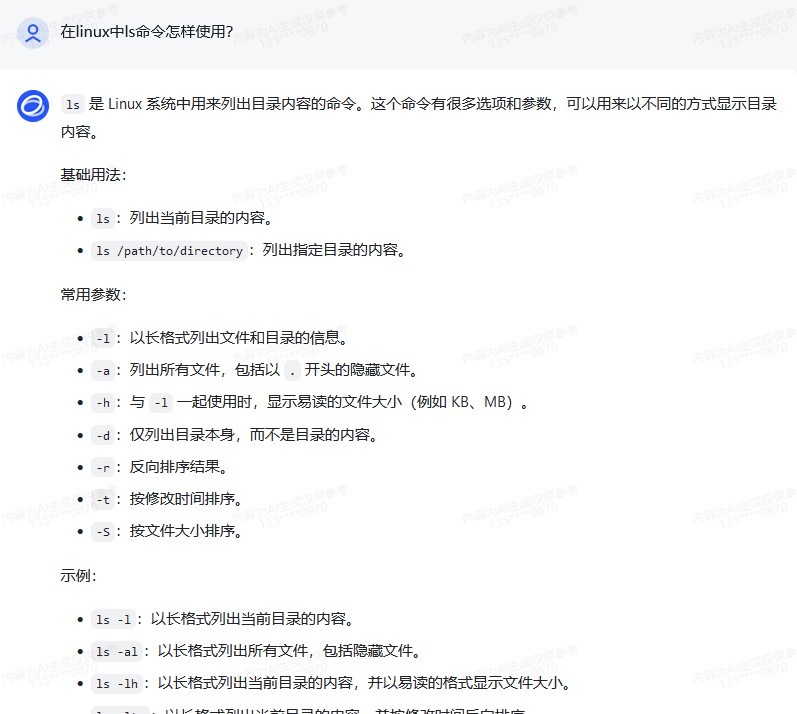
Task: Click the example code "ls -l"
Action: click(114, 619)
